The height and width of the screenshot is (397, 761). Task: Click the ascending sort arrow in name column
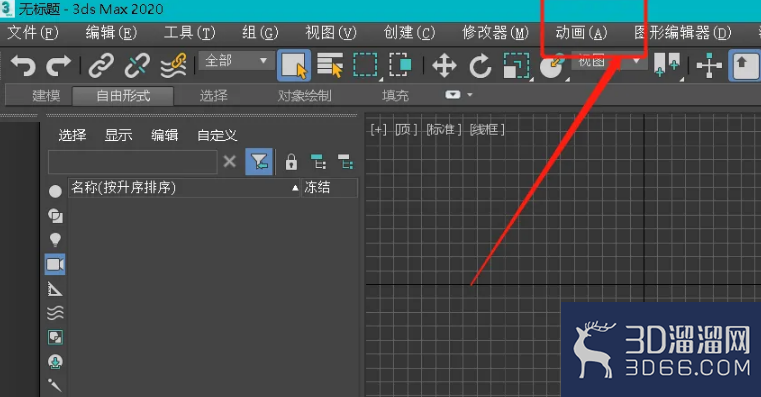tap(295, 188)
